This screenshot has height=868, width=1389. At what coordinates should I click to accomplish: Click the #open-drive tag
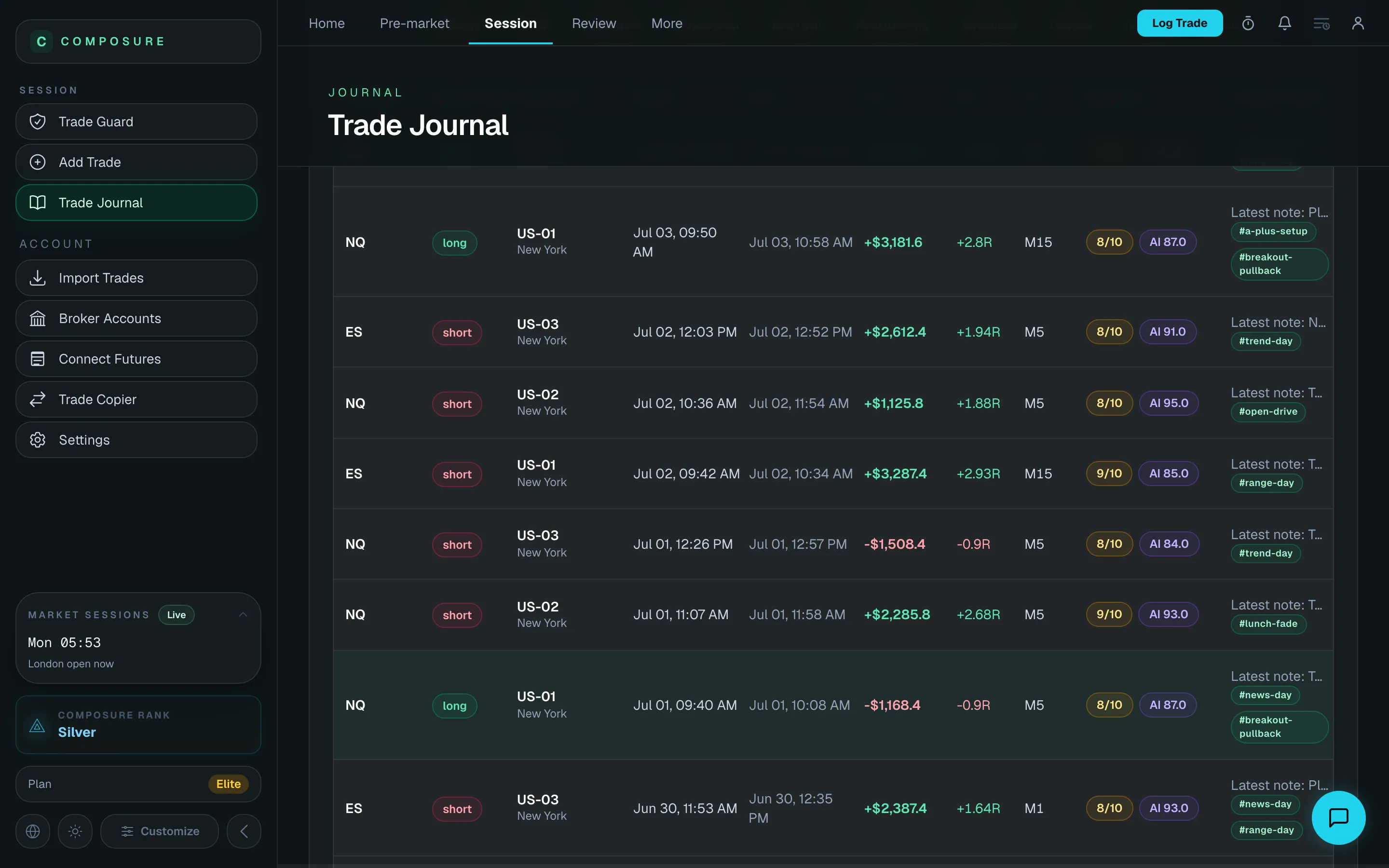(x=1268, y=412)
